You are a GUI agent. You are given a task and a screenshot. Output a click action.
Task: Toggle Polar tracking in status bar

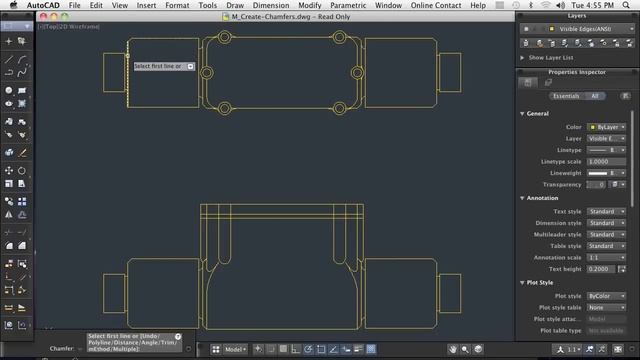(x=308, y=349)
